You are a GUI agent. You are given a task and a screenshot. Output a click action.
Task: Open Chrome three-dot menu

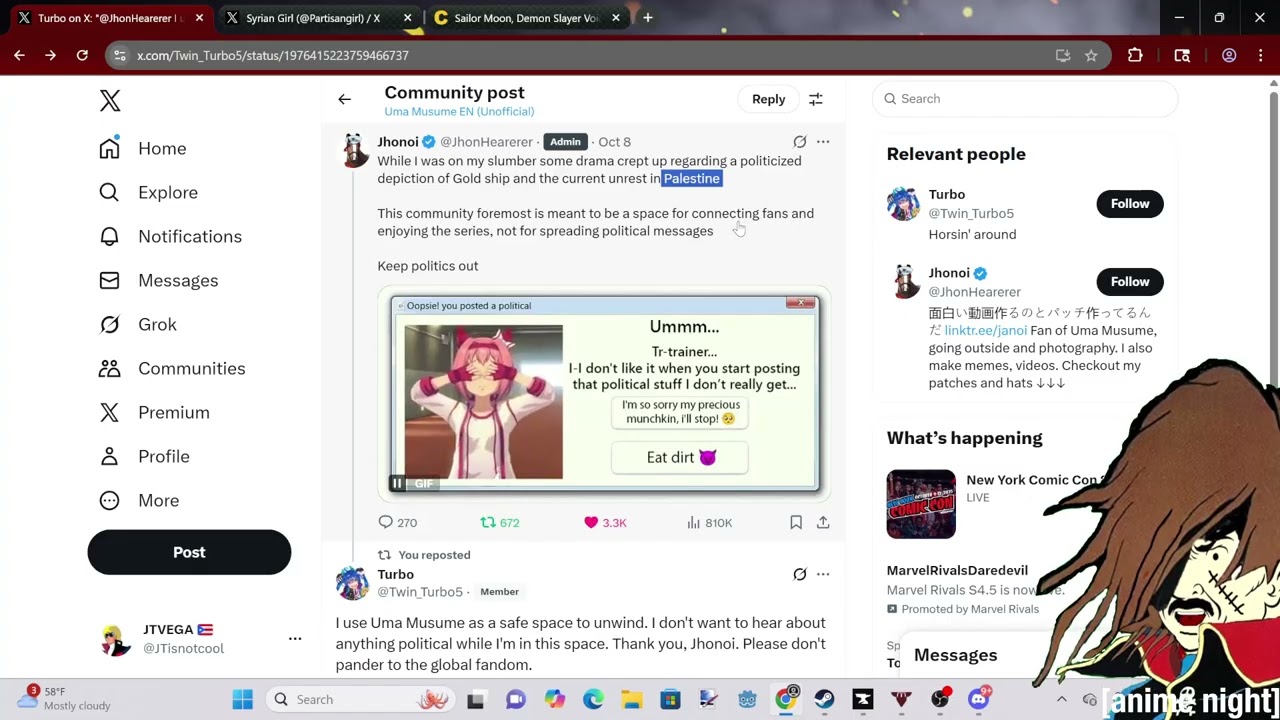pyautogui.click(x=1259, y=56)
